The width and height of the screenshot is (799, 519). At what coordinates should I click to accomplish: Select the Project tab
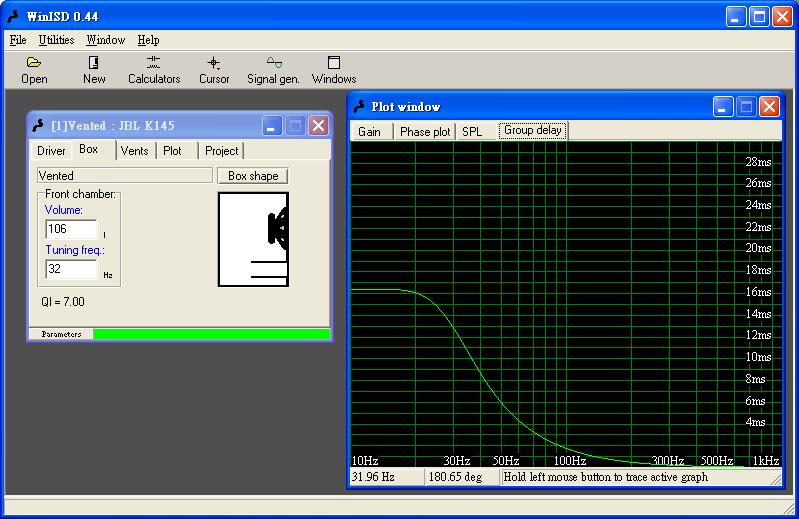click(221, 151)
